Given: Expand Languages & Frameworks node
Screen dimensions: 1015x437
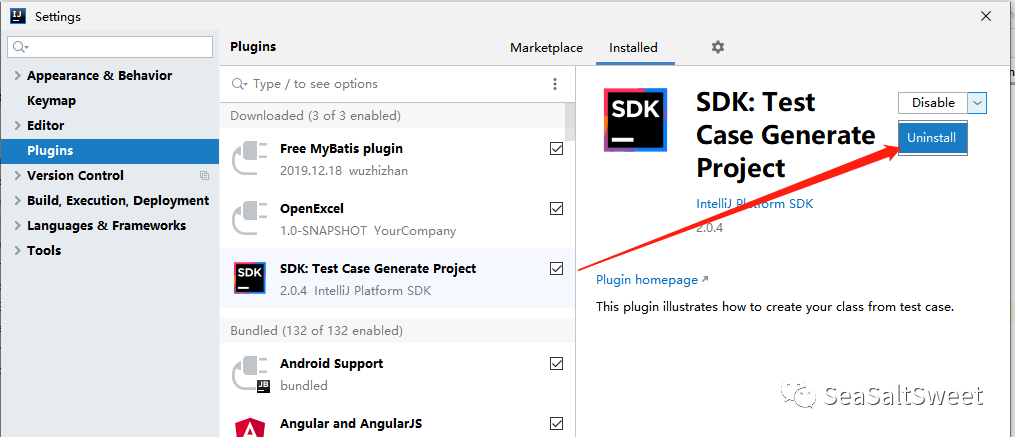Looking at the screenshot, I should coord(17,226).
